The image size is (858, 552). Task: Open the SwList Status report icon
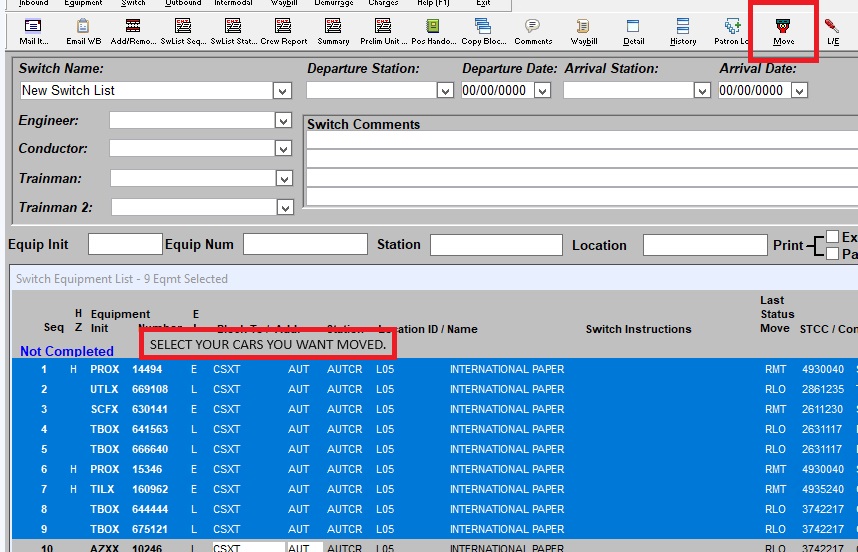pos(234,32)
